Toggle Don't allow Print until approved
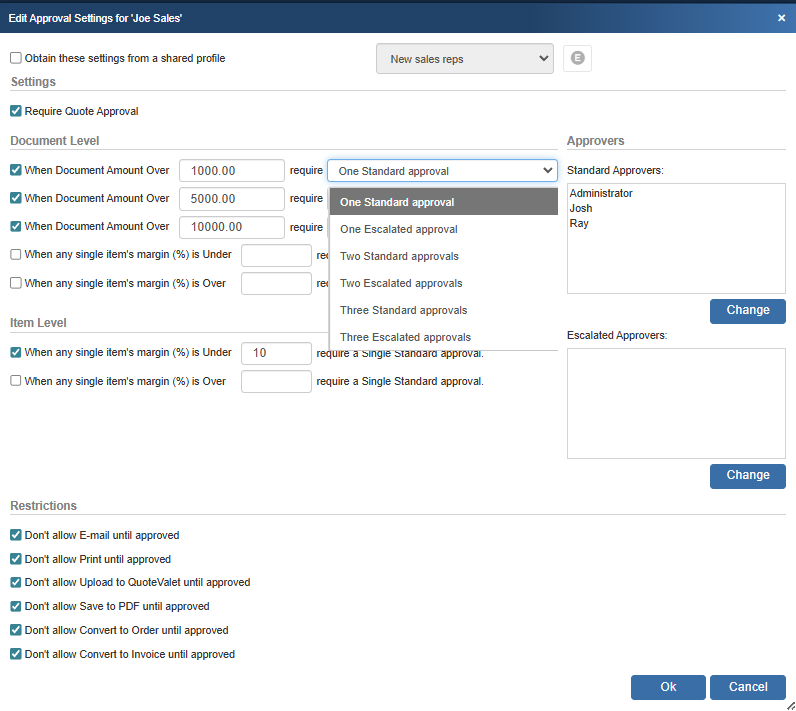 16,559
